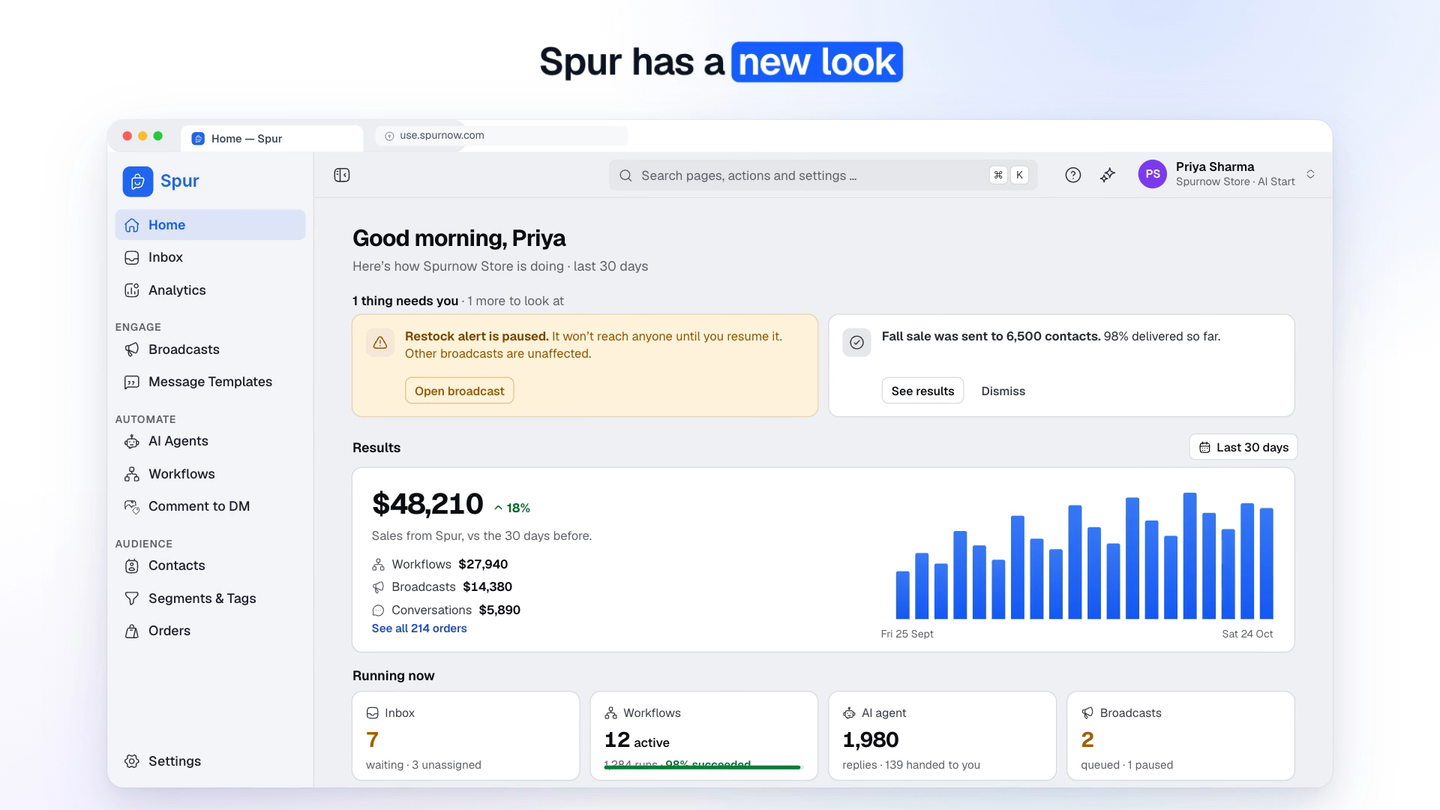Click the See results button
This screenshot has height=810, width=1440.
coord(922,391)
